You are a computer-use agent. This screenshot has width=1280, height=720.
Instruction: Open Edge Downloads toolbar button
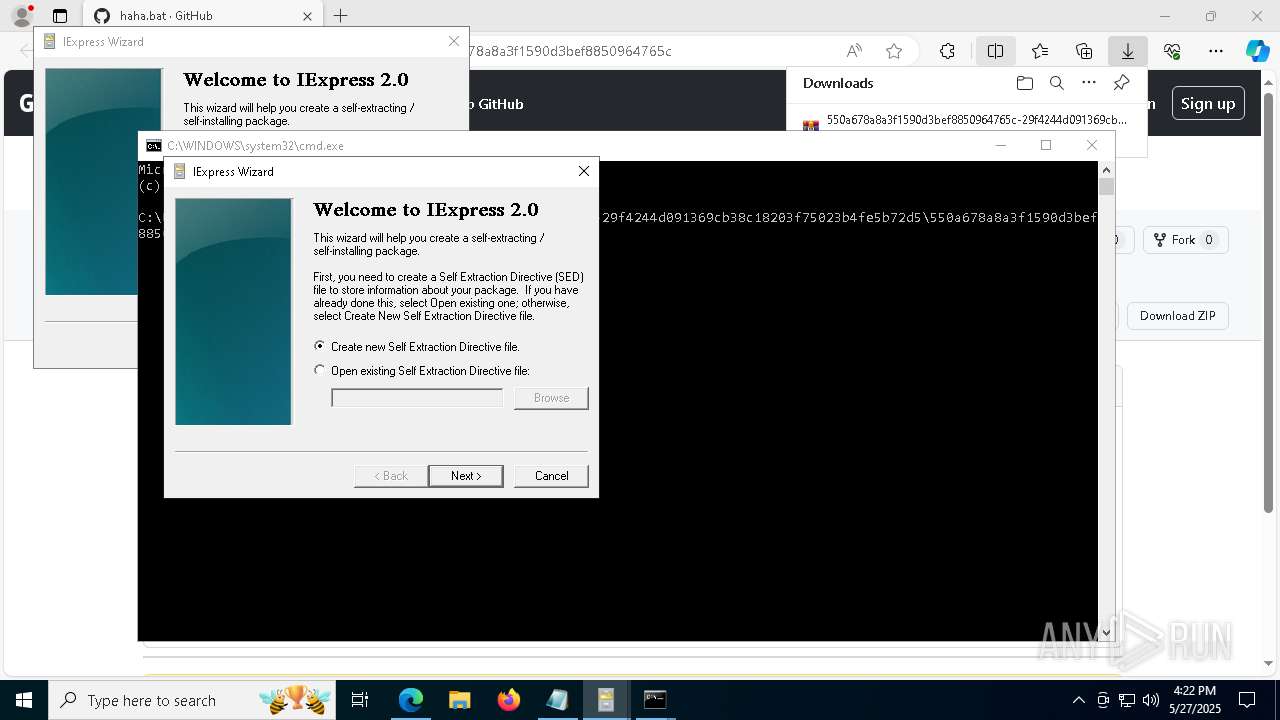pyautogui.click(x=1128, y=51)
